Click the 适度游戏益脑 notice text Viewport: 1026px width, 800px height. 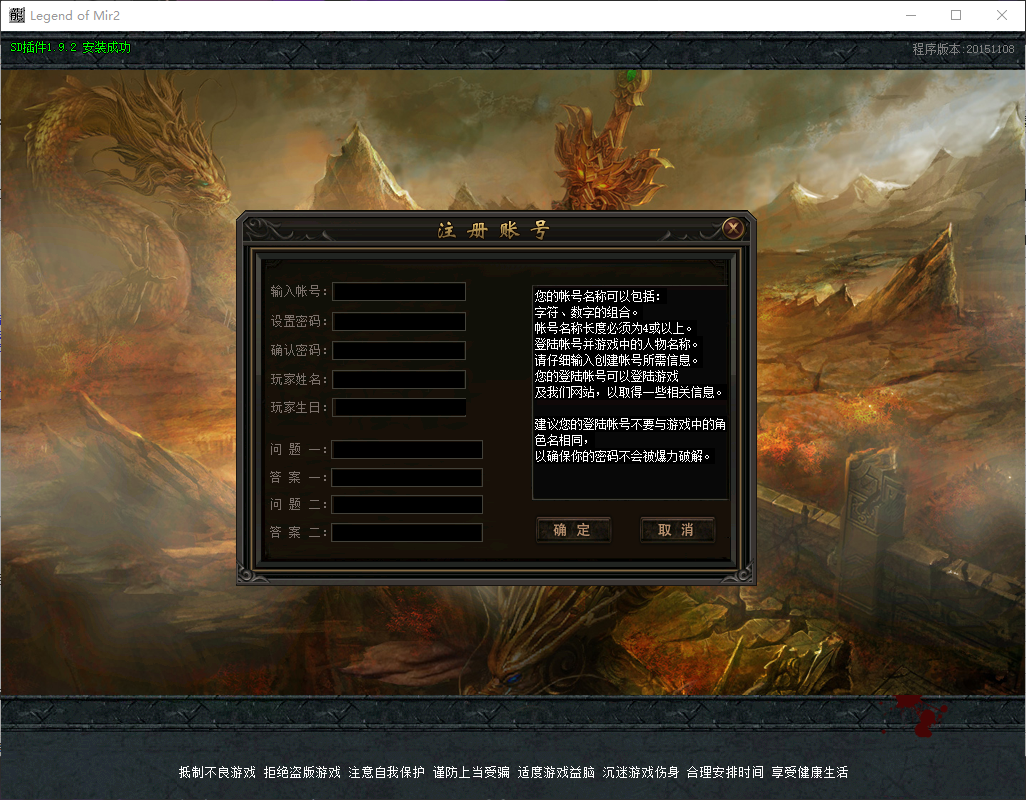click(x=556, y=773)
